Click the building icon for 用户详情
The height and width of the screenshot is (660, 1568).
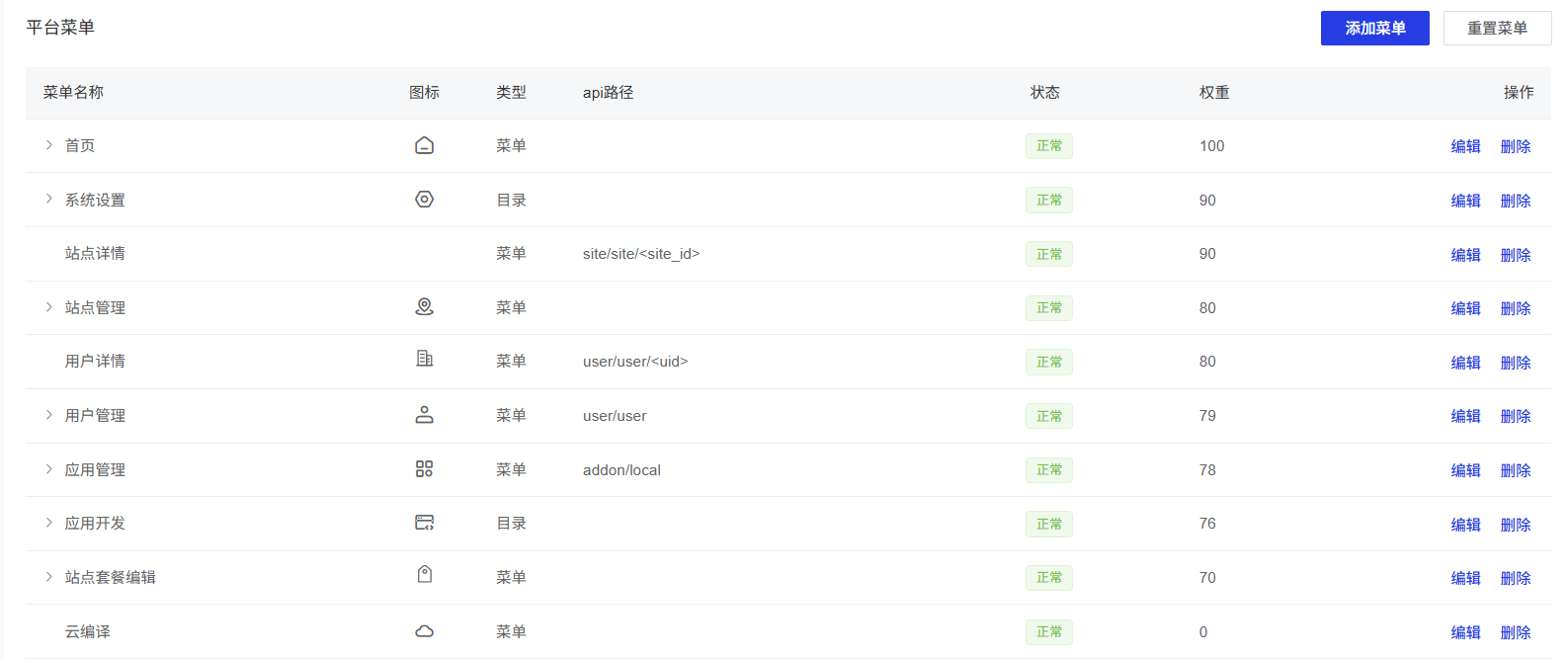[x=424, y=359]
